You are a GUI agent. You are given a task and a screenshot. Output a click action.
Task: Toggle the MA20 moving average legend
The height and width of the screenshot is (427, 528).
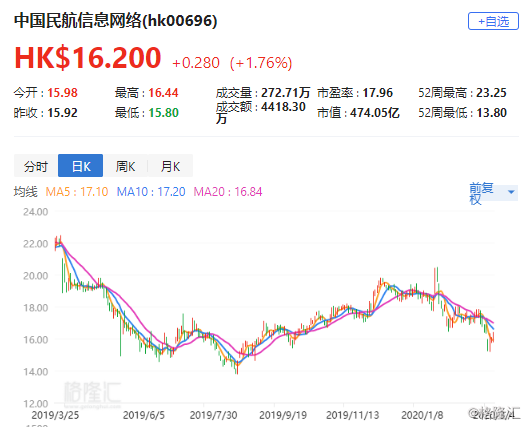(228, 192)
